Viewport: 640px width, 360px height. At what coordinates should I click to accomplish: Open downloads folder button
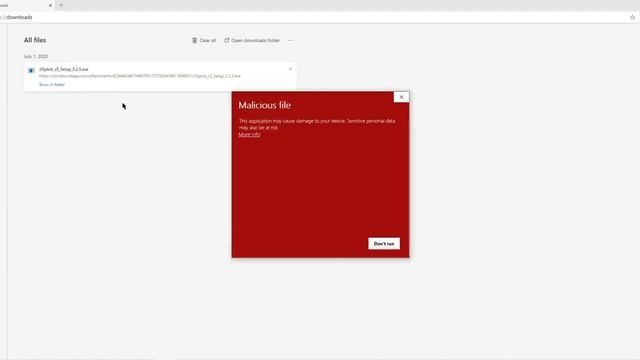point(252,40)
